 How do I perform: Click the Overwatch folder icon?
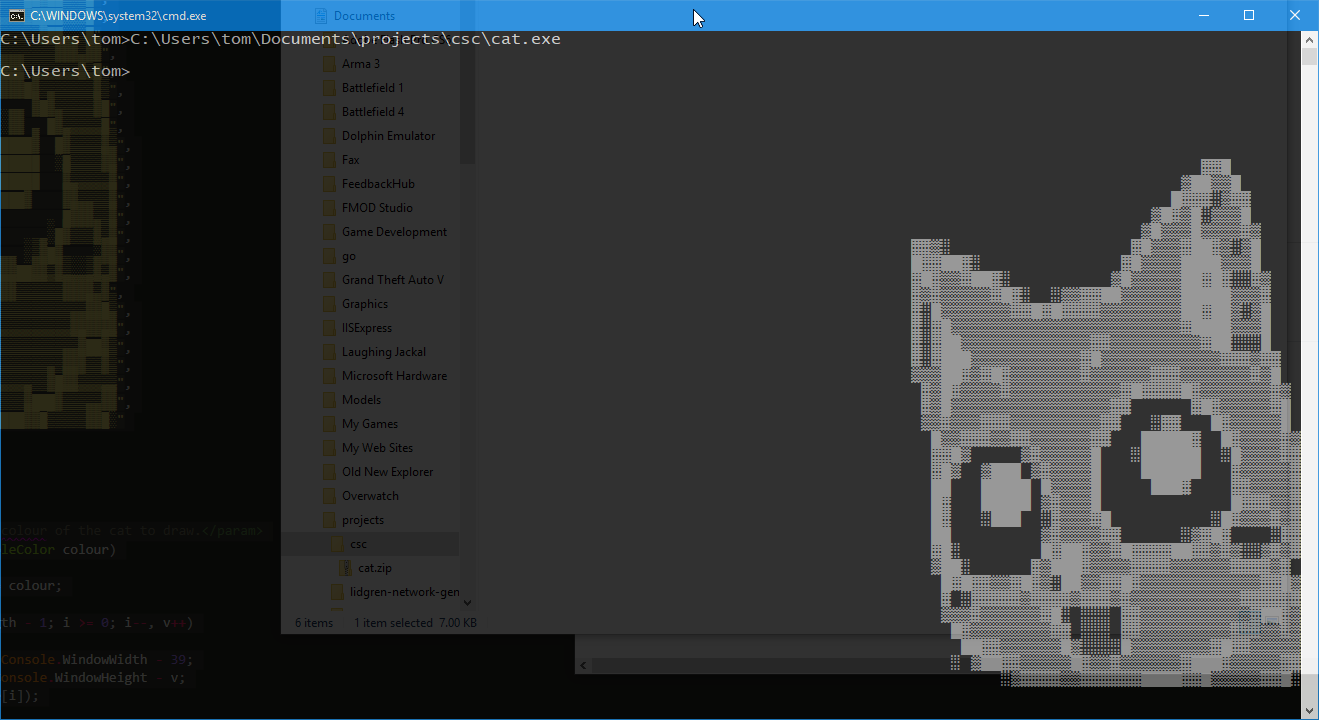[x=329, y=496]
